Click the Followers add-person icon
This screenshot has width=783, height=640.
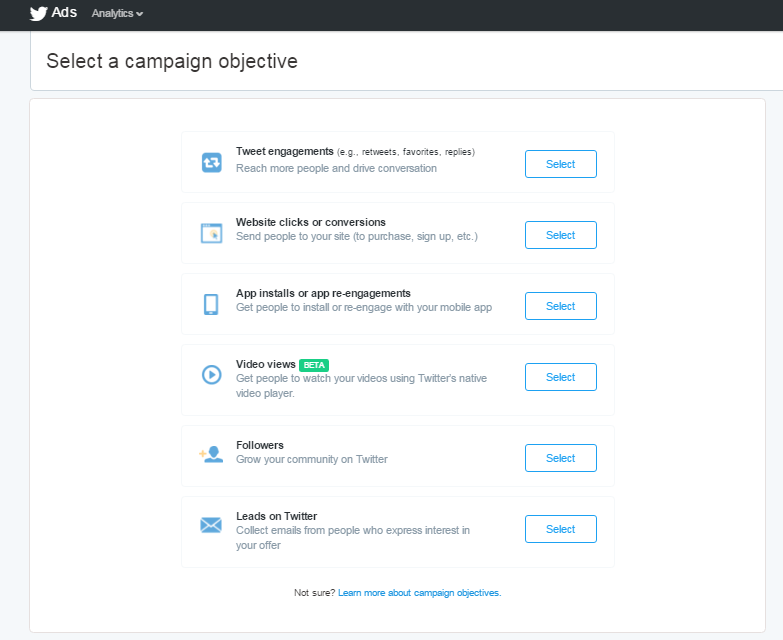[211, 454]
